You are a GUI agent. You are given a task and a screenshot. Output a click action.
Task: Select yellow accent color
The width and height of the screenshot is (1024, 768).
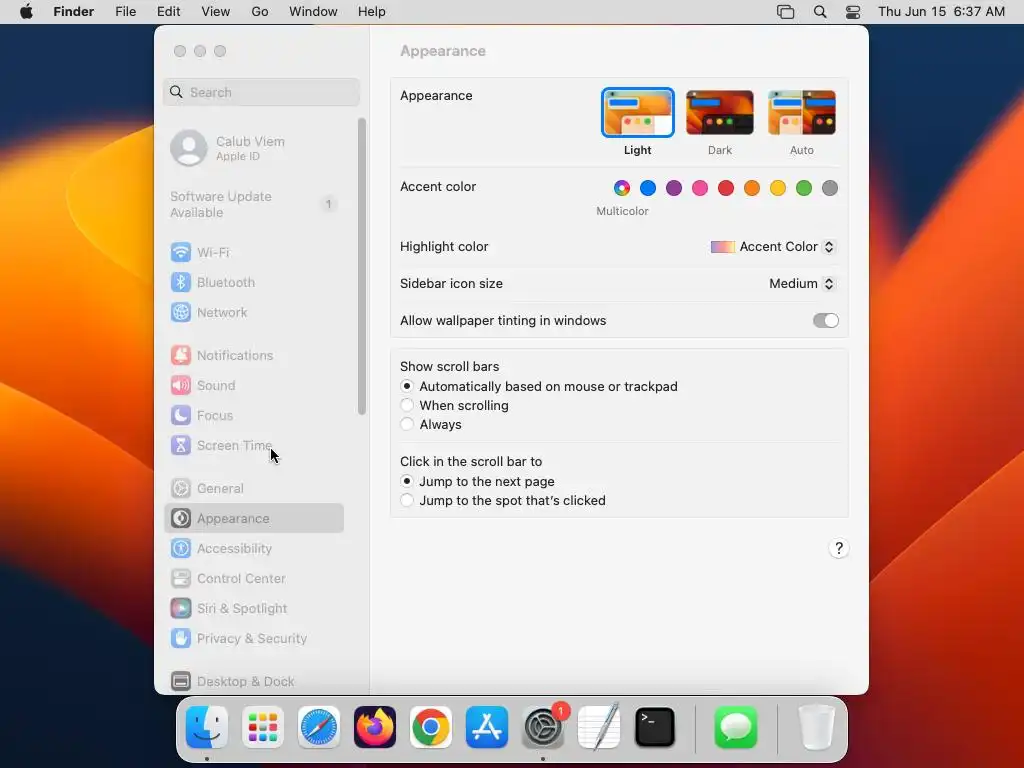[778, 188]
